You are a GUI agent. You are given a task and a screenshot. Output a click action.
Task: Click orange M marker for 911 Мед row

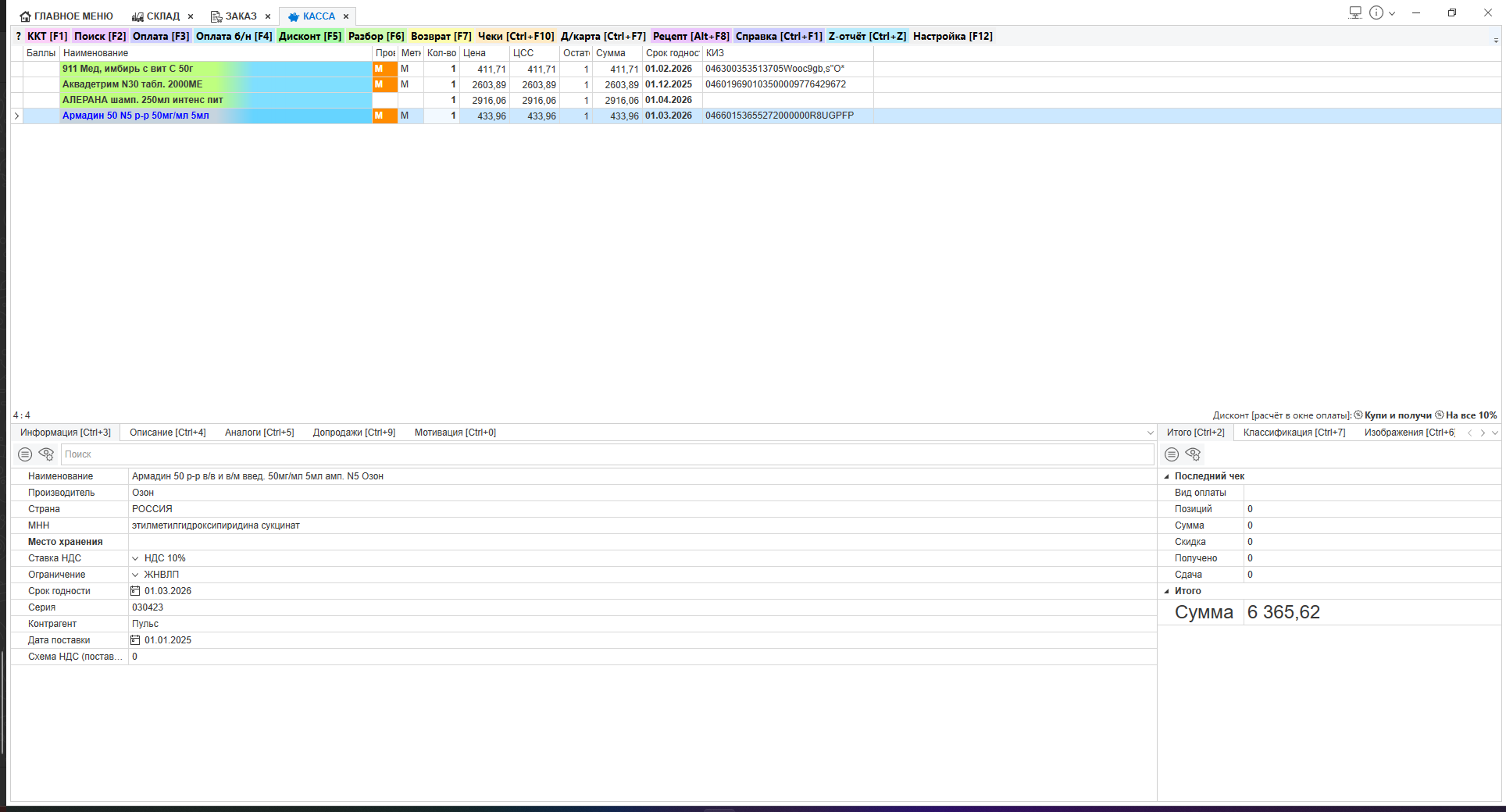point(385,69)
